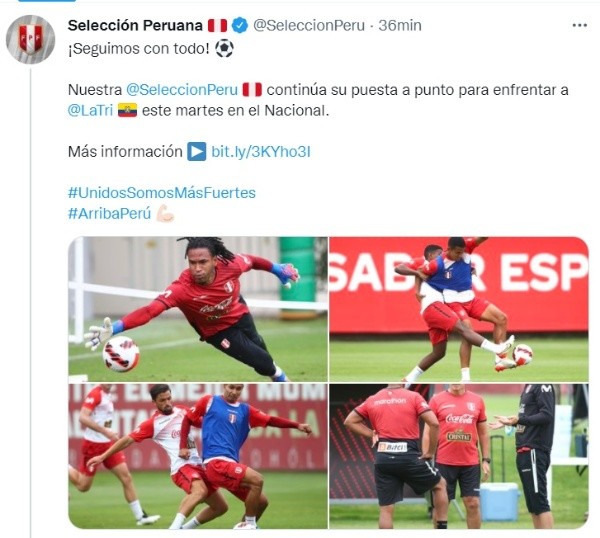Click the Ecuador flag emoji
This screenshot has height=538, width=600.
pos(127,111)
